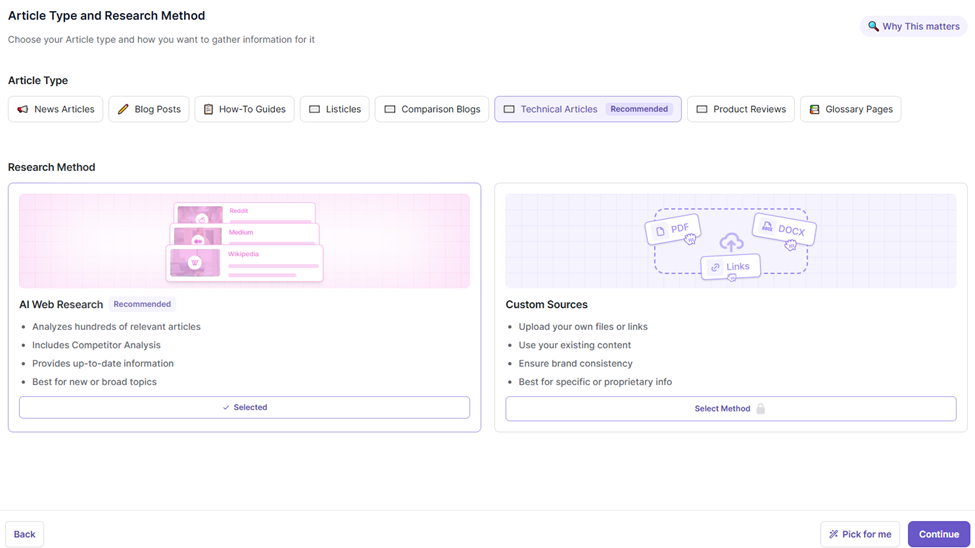This screenshot has width=975, height=548.
Task: Click the rectangle icon on Listicles
Action: pos(315,109)
